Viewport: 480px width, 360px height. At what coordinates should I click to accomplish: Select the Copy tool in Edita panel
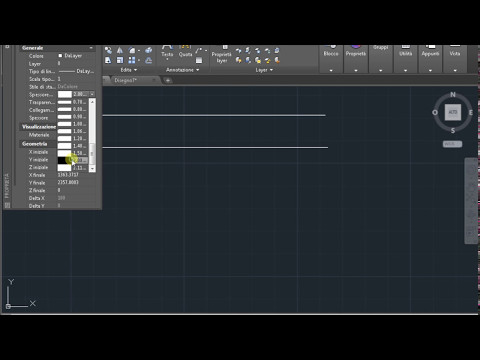pos(108,50)
